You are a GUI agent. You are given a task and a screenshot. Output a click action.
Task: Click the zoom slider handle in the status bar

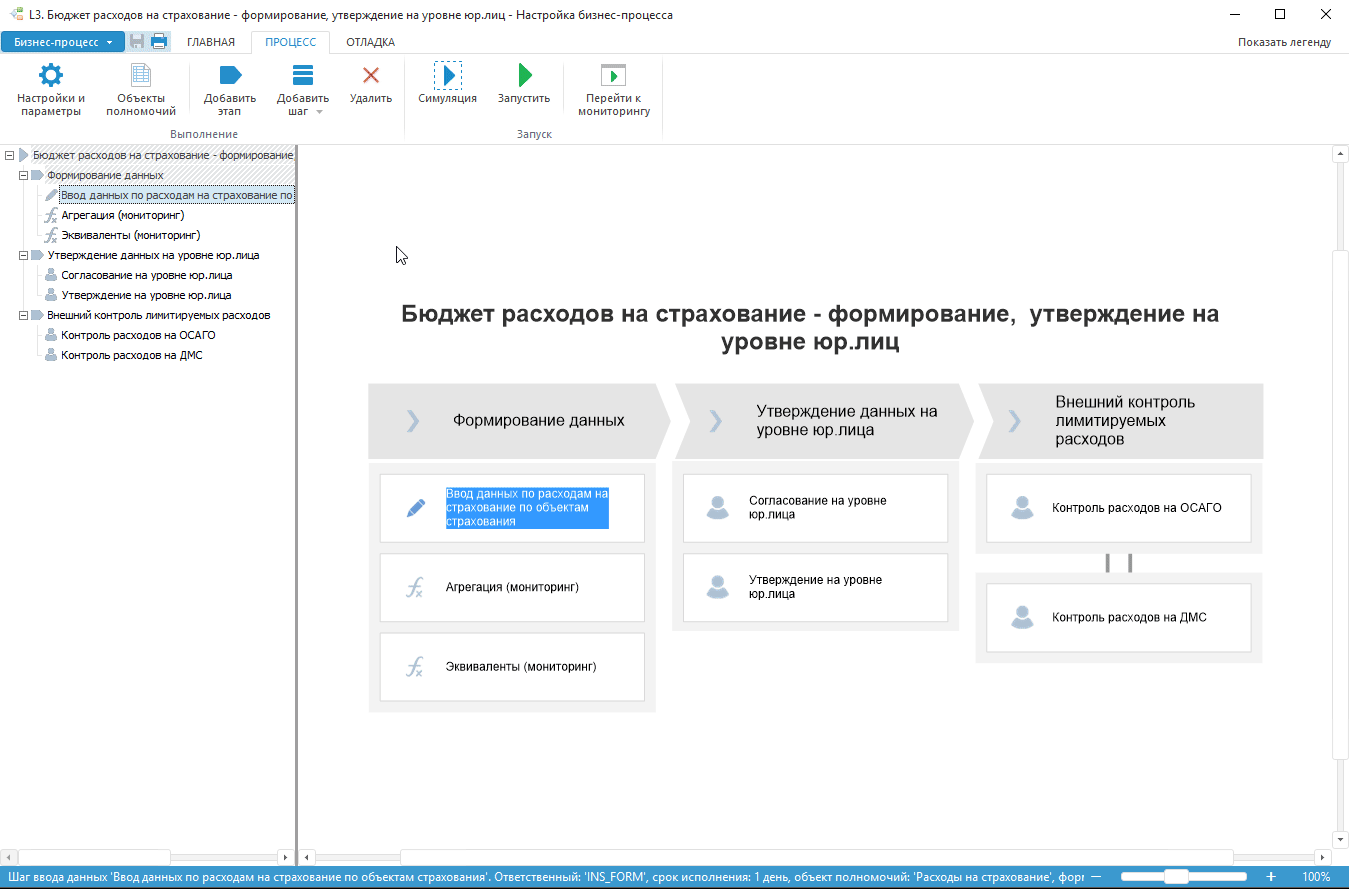(1176, 877)
